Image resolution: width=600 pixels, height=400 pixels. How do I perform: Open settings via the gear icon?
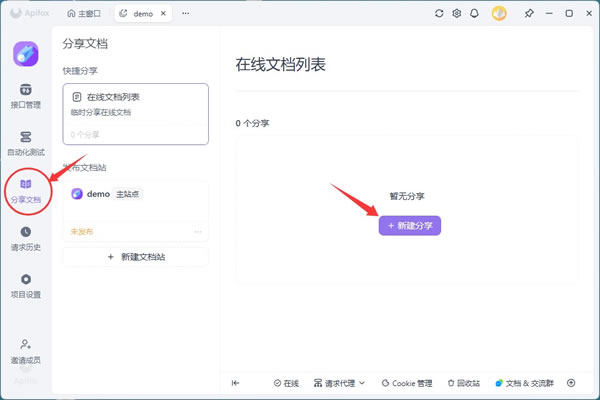point(457,13)
